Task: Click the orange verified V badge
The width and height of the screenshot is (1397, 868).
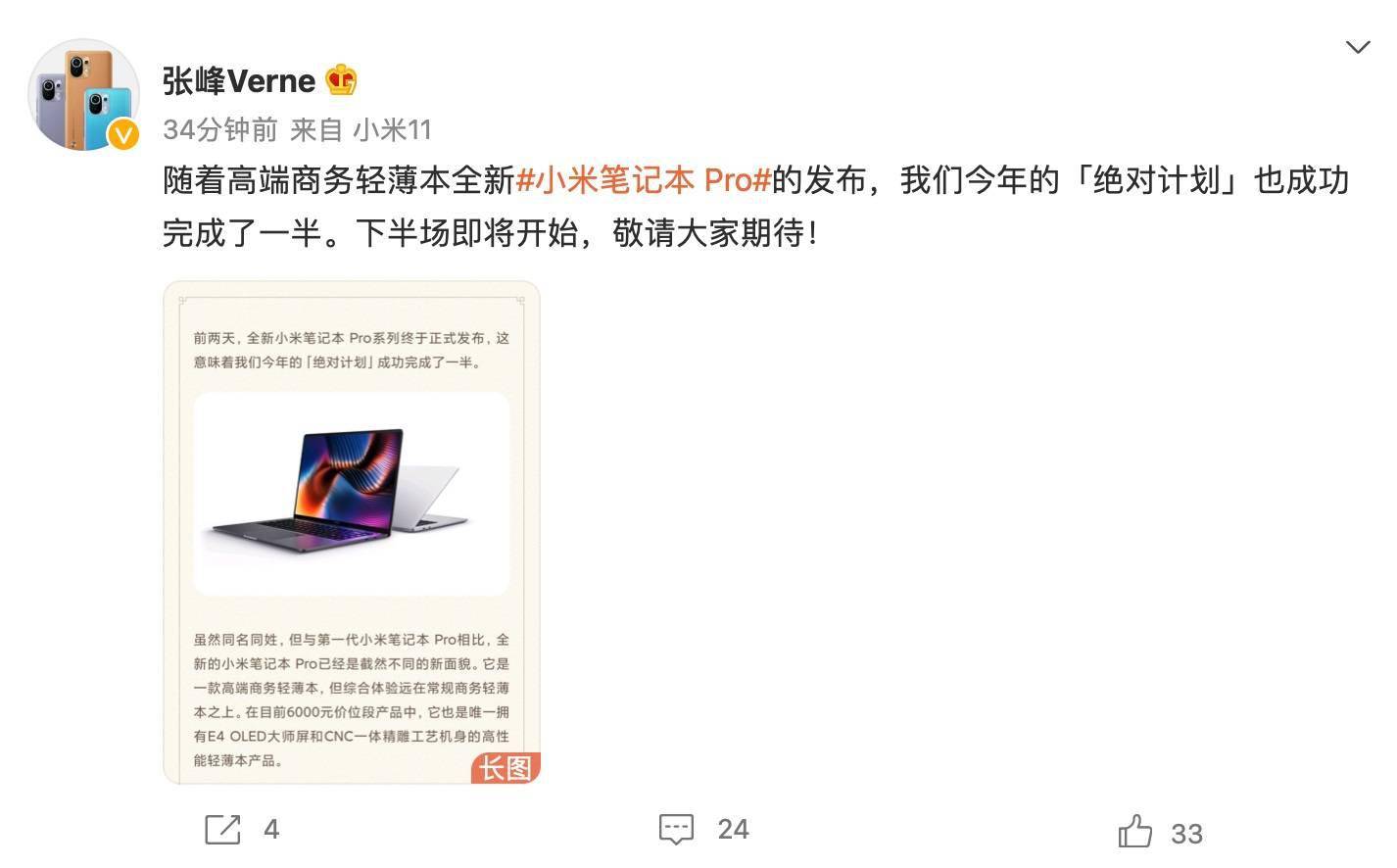Action: point(122,134)
